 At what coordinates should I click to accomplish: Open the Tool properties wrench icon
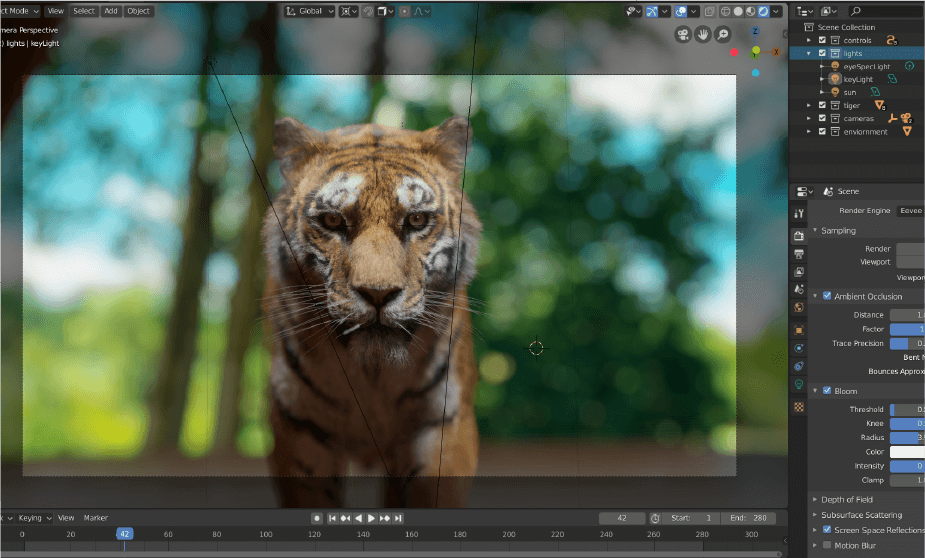click(799, 213)
